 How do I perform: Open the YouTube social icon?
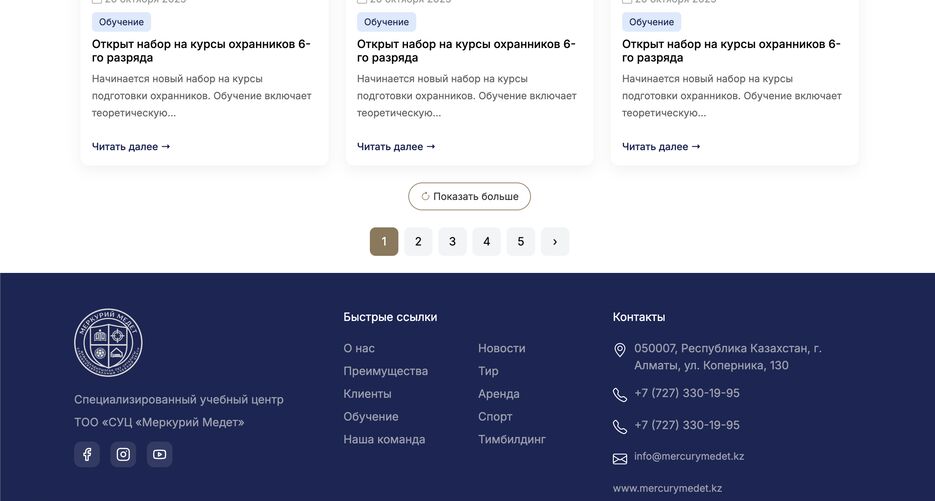[x=159, y=455]
